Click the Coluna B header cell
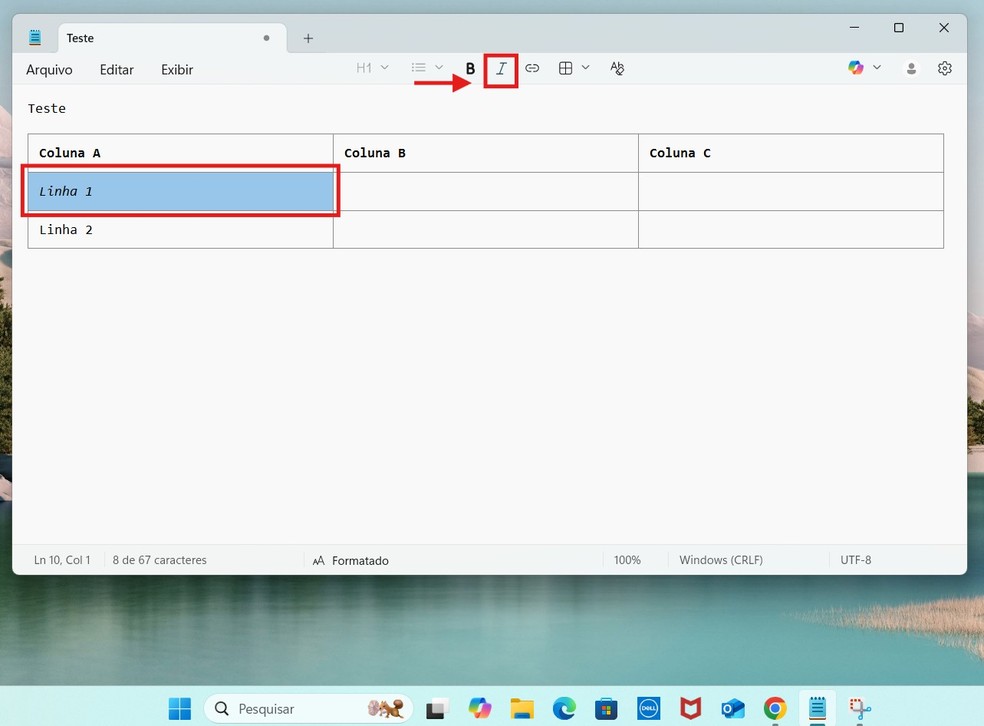Viewport: 984px width, 726px height. click(x=486, y=153)
